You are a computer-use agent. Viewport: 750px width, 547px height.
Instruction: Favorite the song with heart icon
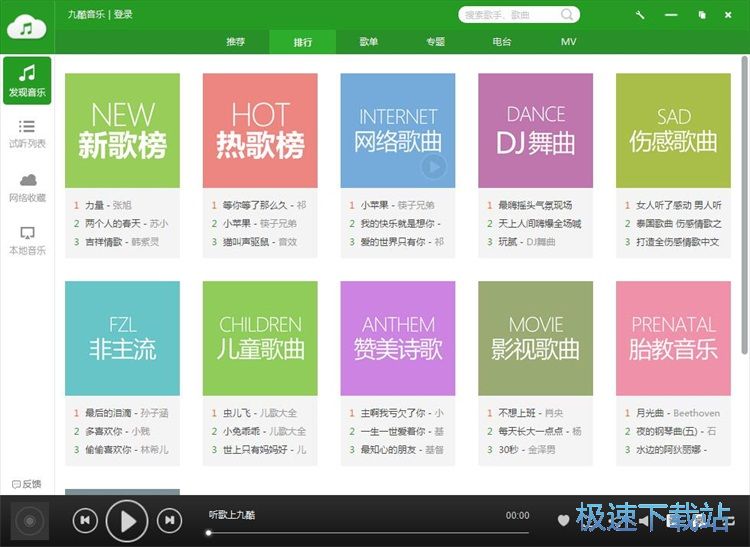click(x=563, y=520)
